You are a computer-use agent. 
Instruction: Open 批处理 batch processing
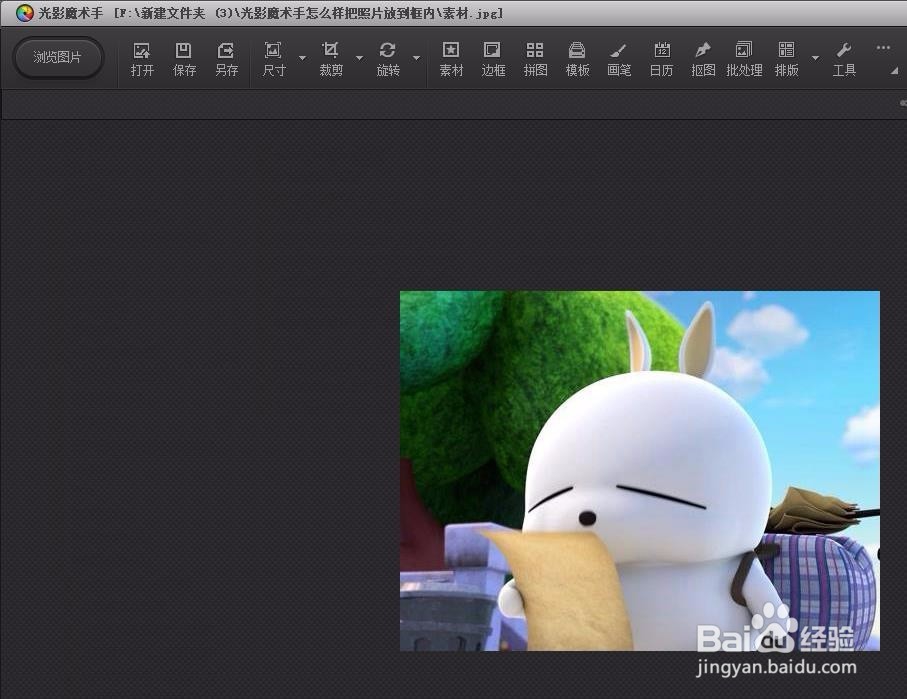744,59
